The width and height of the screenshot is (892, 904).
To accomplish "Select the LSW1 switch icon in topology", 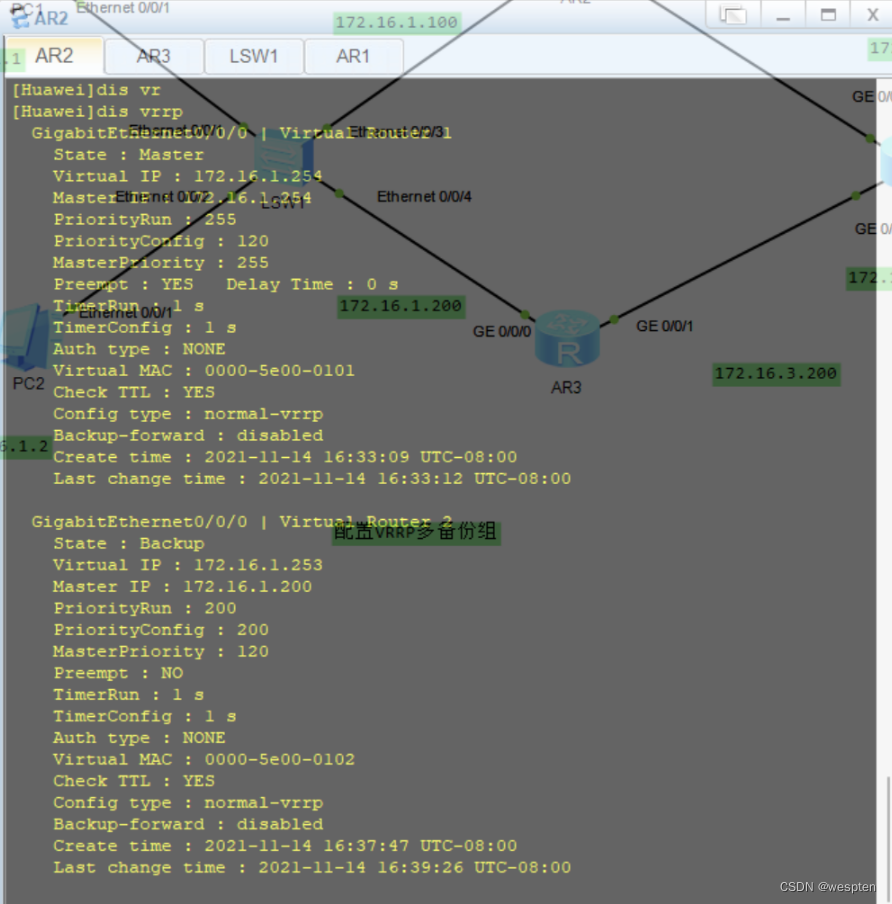I will 284,159.
